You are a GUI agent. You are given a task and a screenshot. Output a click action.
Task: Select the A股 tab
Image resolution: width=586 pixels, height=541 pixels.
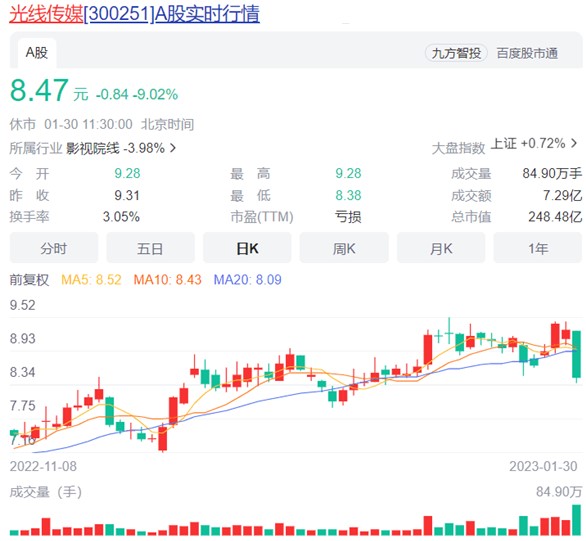pos(37,53)
